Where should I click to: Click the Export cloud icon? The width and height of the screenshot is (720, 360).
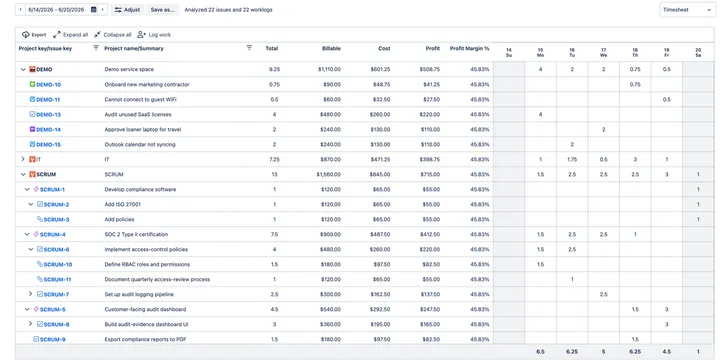click(26, 35)
